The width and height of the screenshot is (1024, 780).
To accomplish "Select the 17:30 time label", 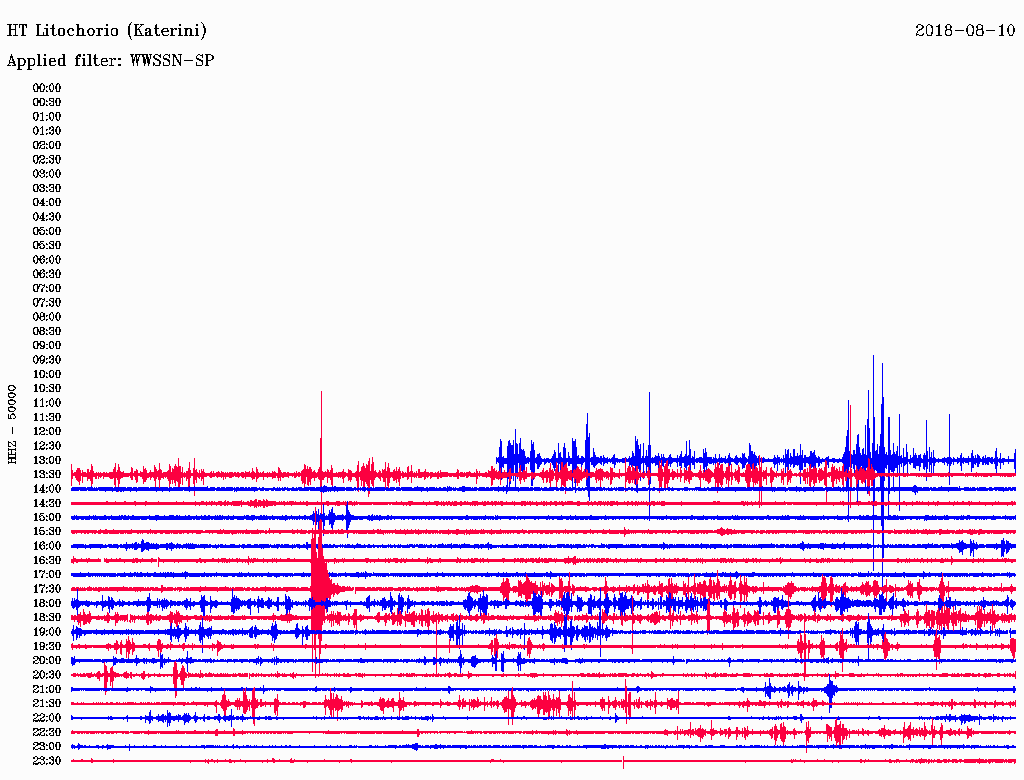I will pos(47,589).
